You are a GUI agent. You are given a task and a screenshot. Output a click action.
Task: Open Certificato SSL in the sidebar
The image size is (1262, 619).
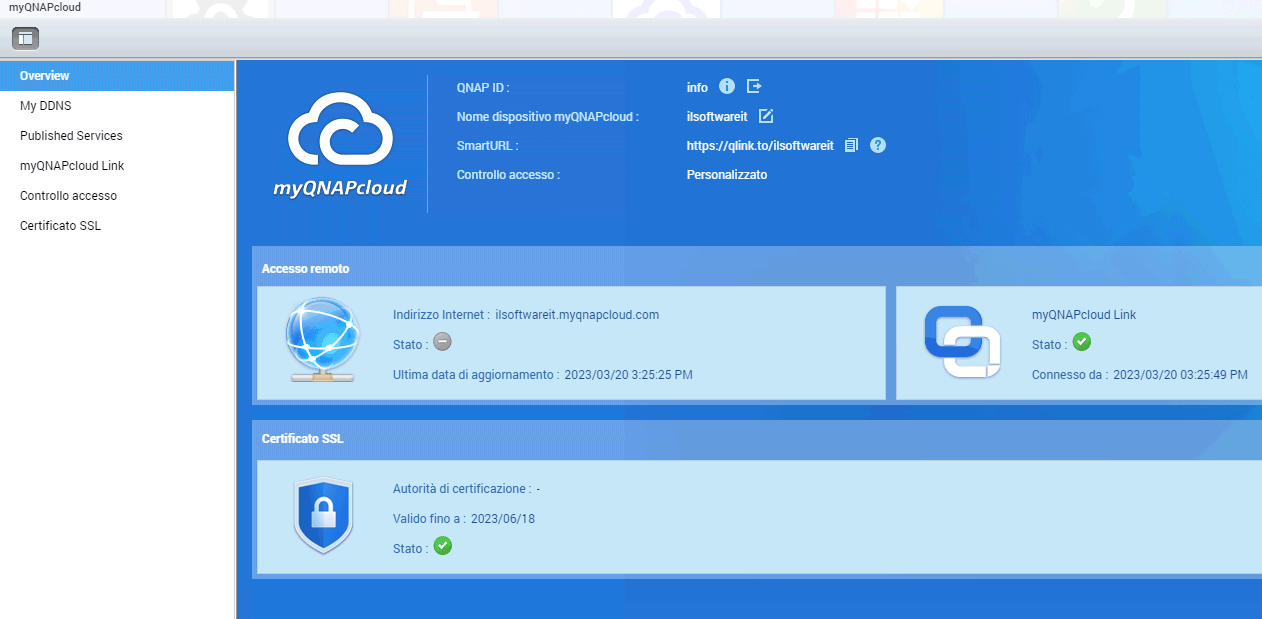coord(117,226)
